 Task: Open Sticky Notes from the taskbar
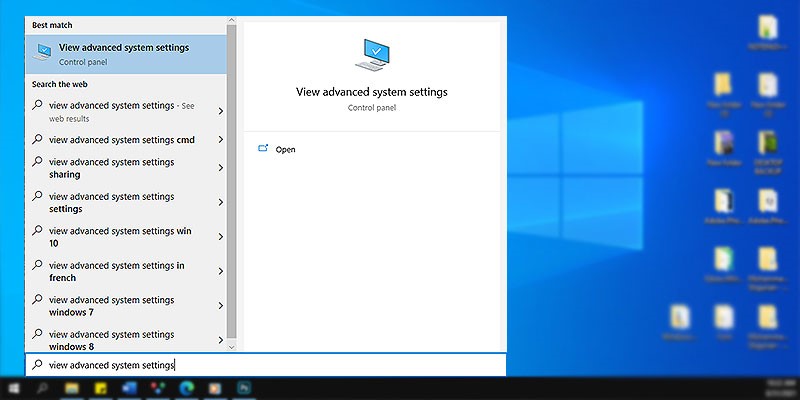(x=101, y=389)
